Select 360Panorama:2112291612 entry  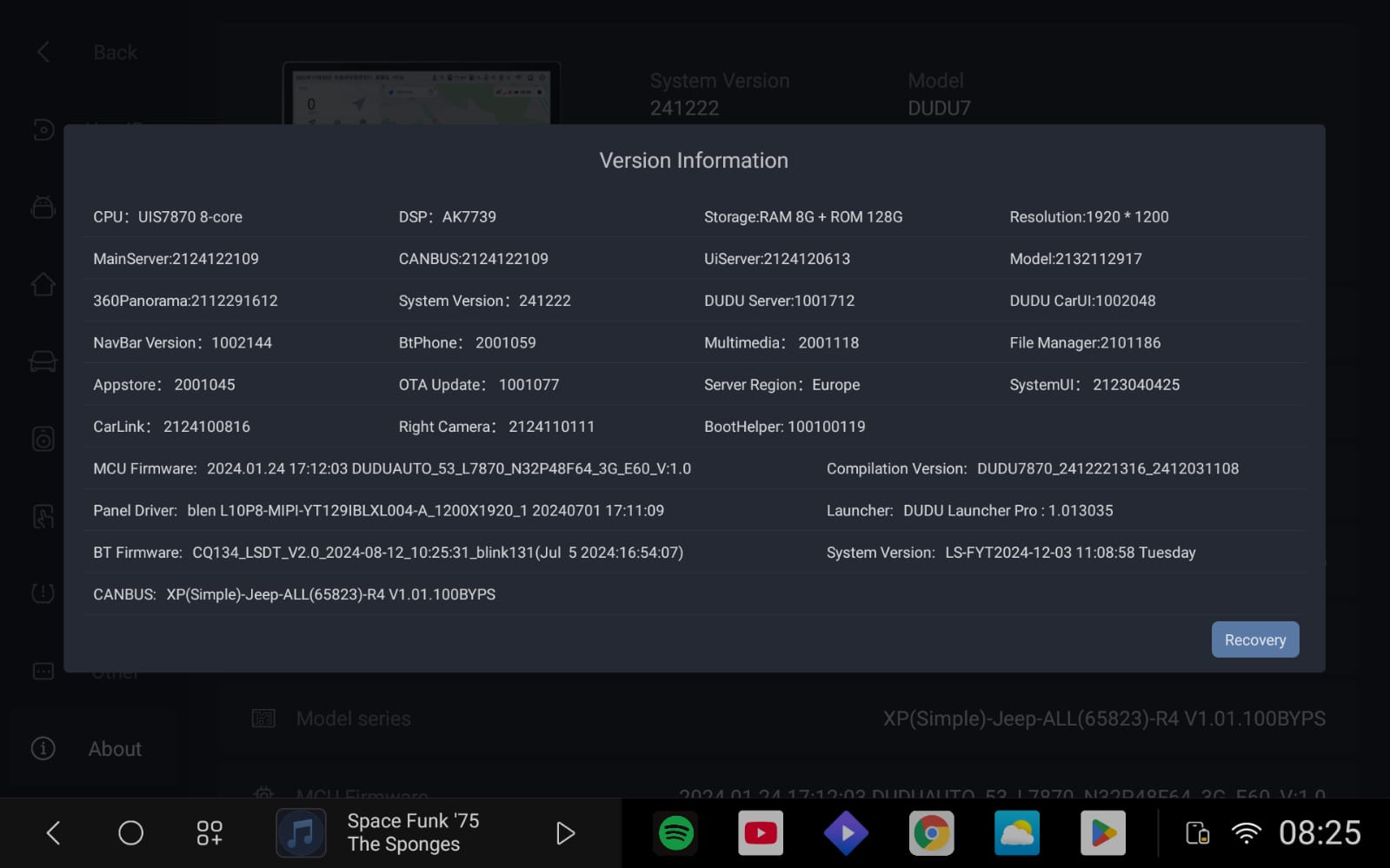tap(185, 301)
